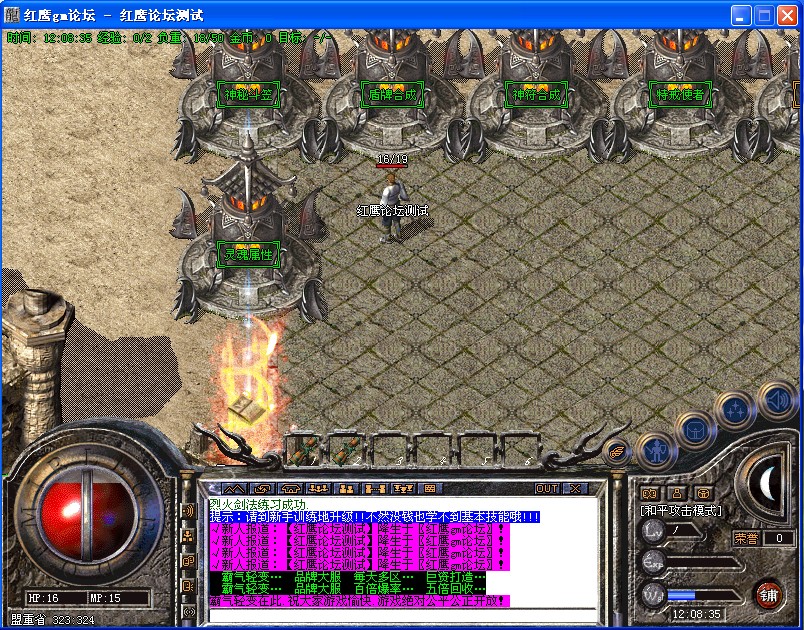Open the red 铺 shop button
Viewport: 804px width, 630px height.
coord(768,595)
